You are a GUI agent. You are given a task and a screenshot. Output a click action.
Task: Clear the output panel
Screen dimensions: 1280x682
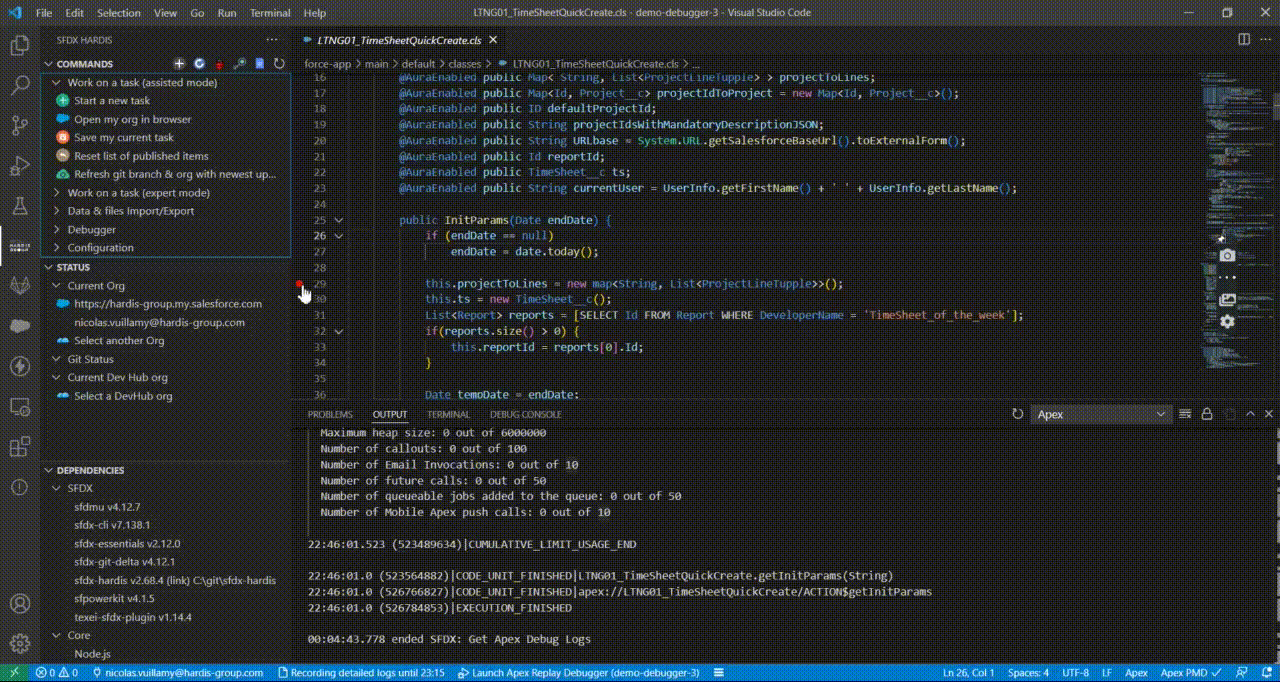[x=1185, y=414]
